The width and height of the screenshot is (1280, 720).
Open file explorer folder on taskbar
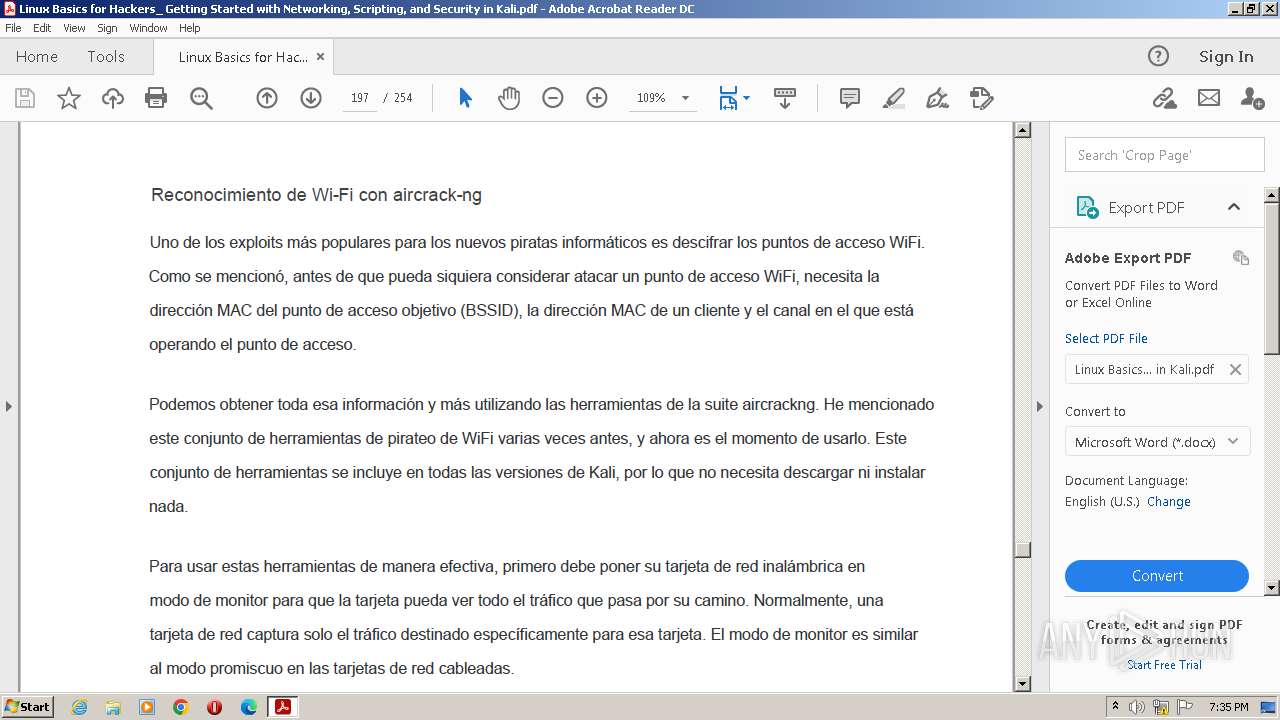tap(113, 707)
